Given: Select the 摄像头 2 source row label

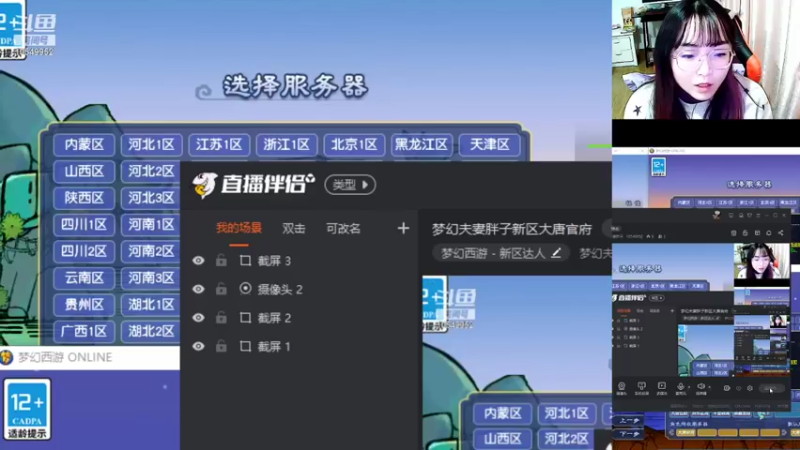Looking at the screenshot, I should coord(280,289).
